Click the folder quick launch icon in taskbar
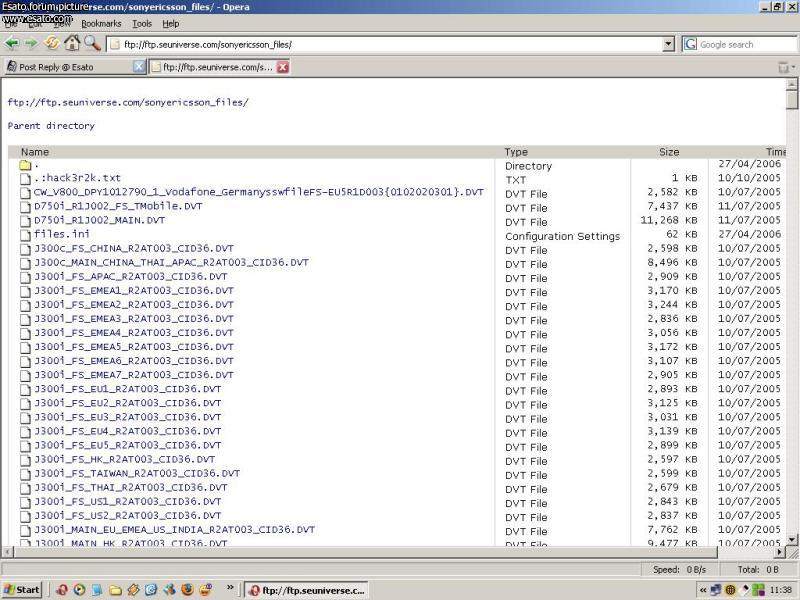Viewport: 800px width, 600px height. (x=115, y=590)
